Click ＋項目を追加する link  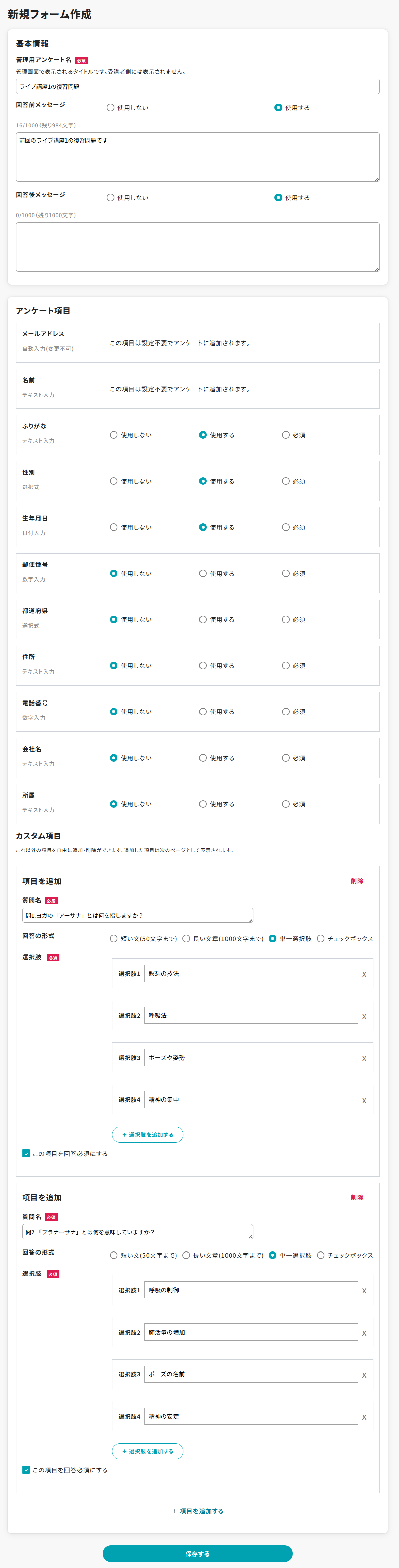[198, 1511]
